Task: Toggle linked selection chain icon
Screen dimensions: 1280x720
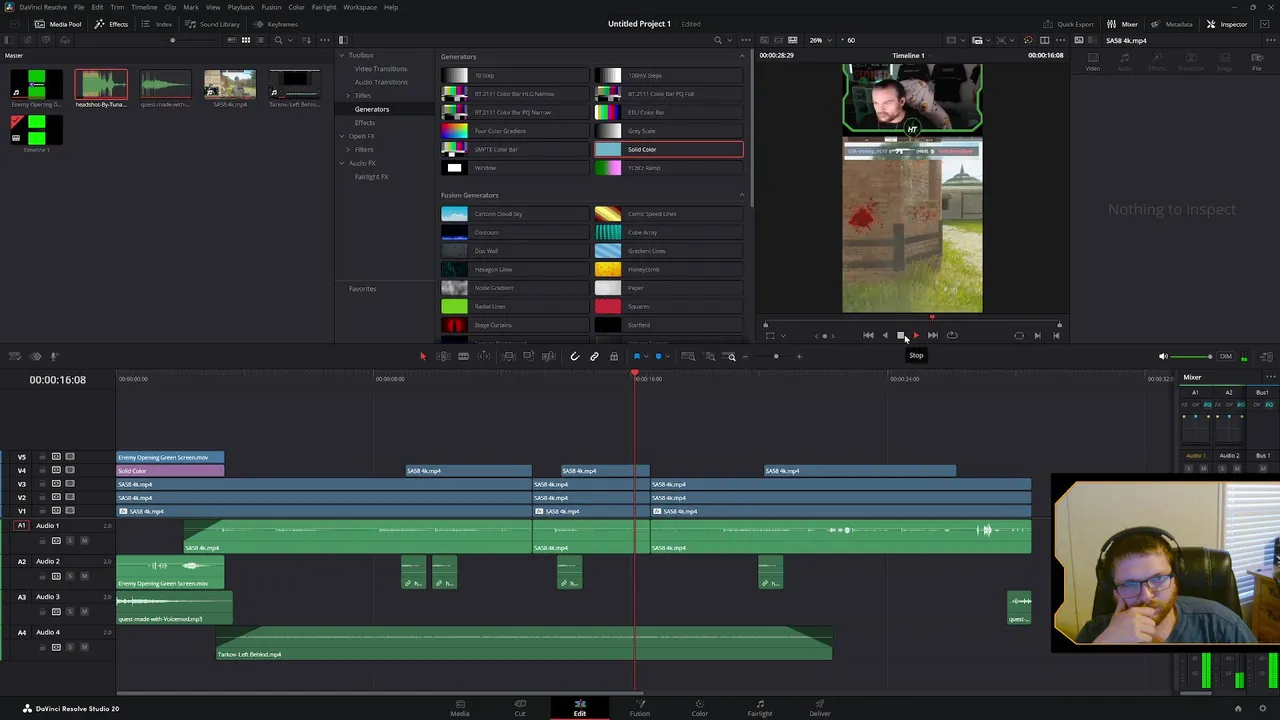Action: point(594,356)
